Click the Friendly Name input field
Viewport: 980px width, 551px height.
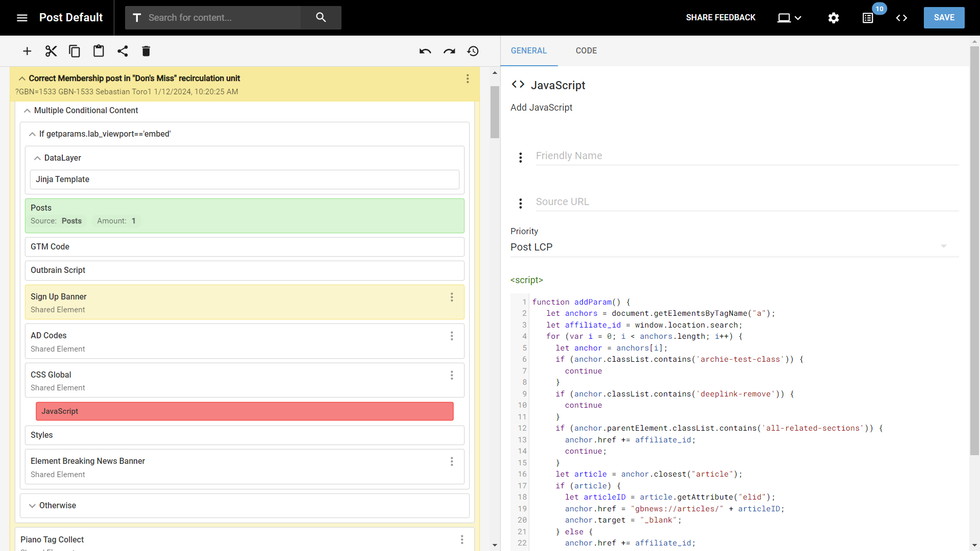[x=745, y=156]
